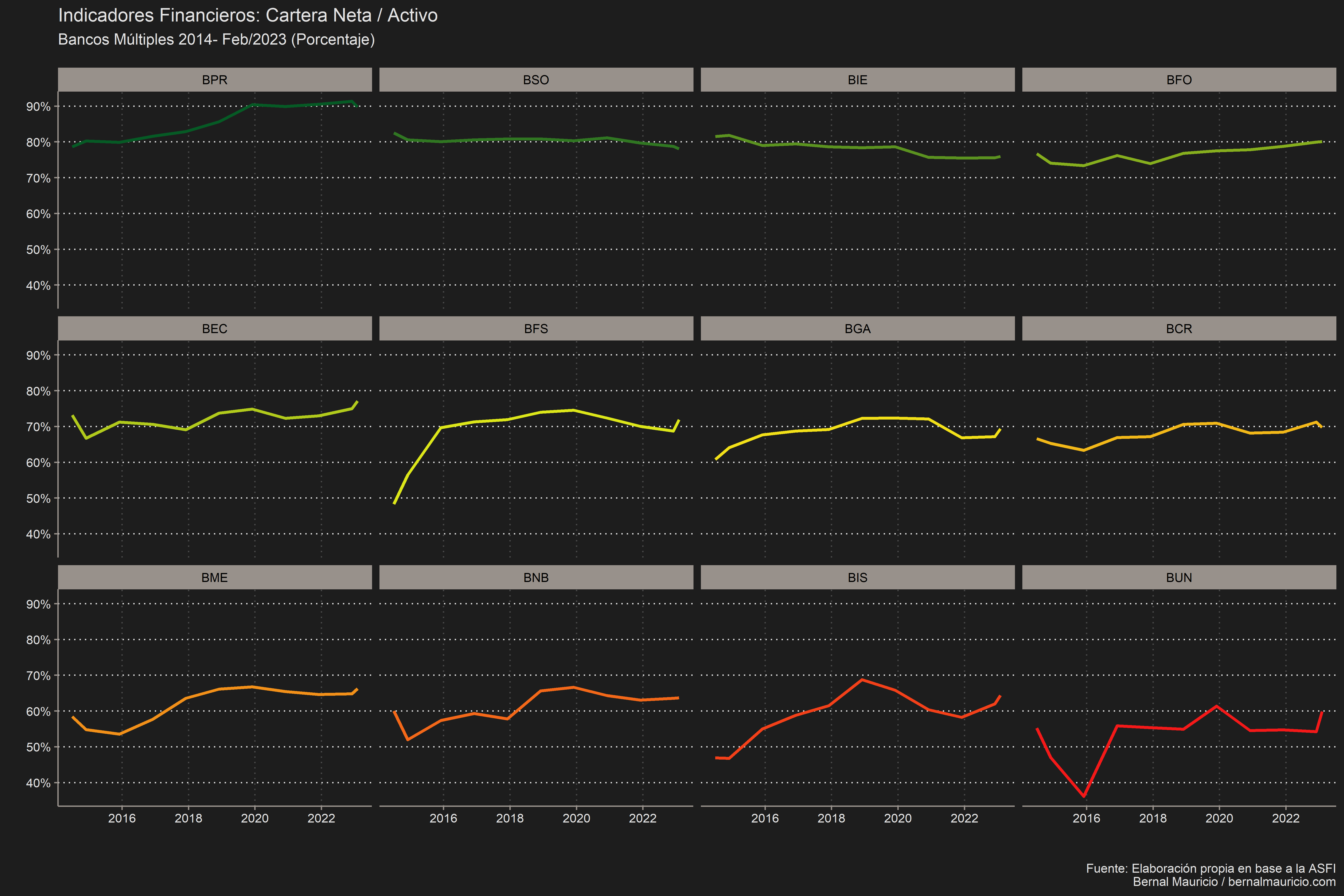Click the BME panel header
This screenshot has width=1344, height=896.
[215, 577]
